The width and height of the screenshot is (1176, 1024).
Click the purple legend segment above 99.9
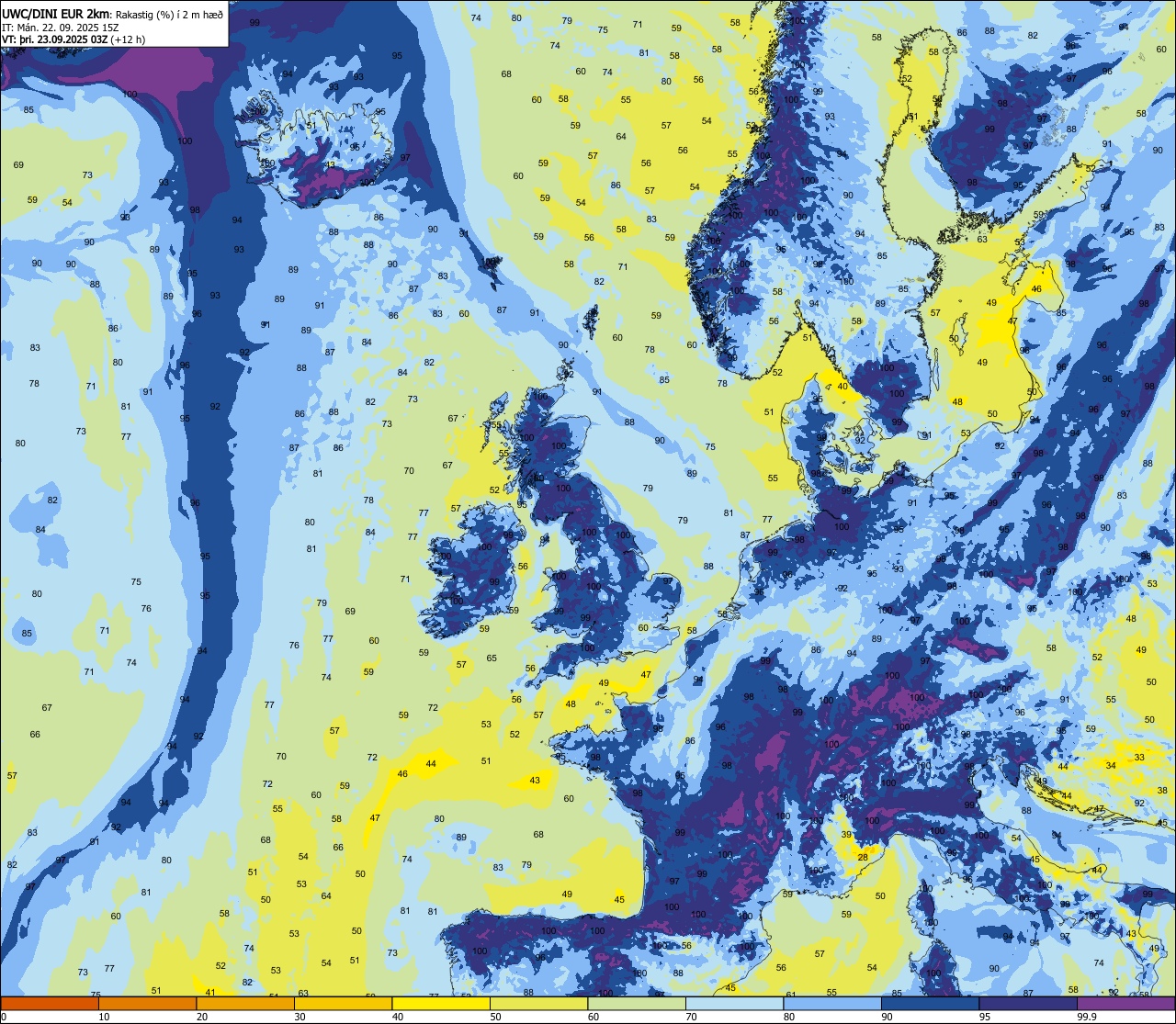pos(1125,1003)
